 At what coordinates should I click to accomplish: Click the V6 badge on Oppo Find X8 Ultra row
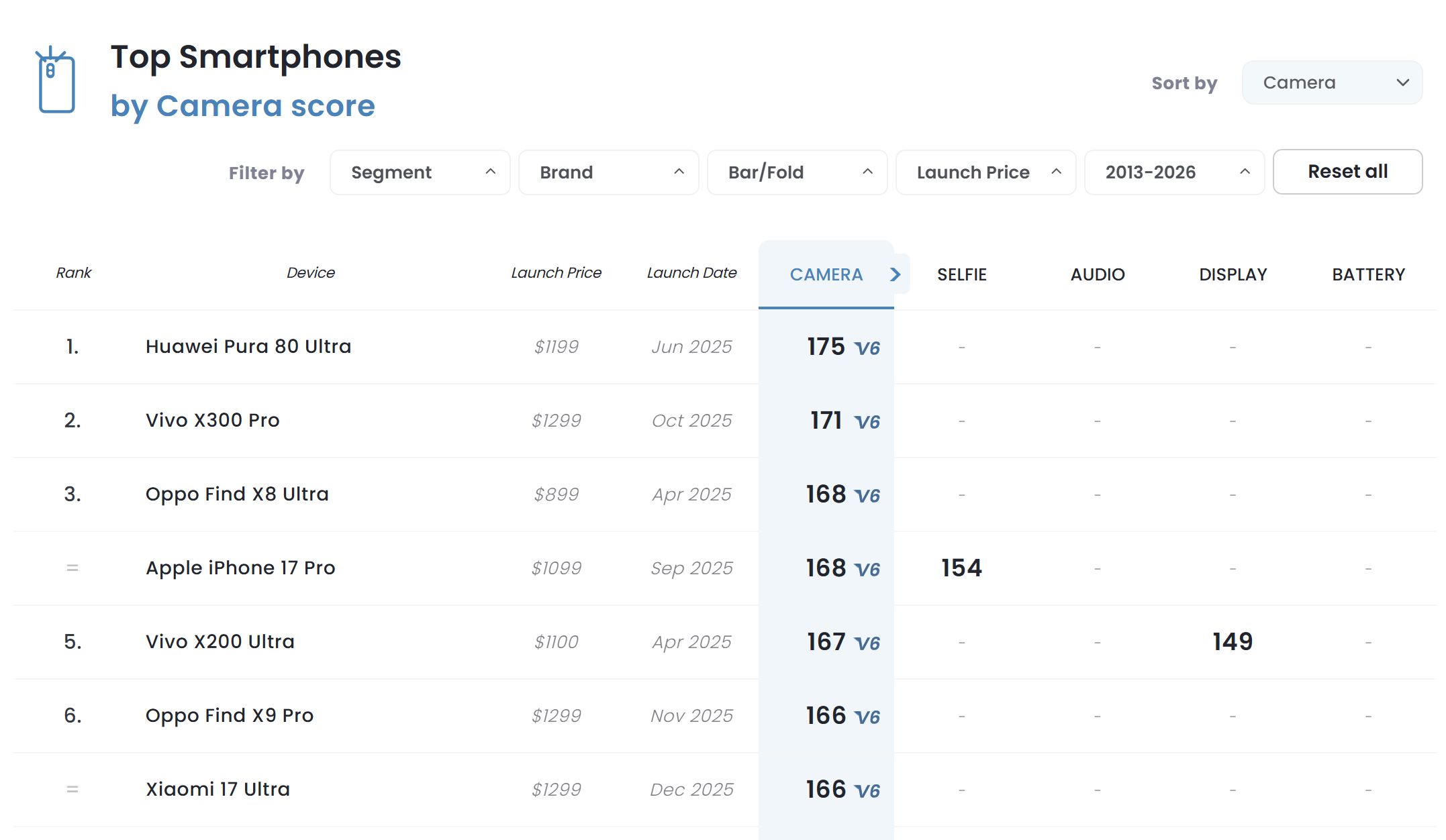coord(867,496)
